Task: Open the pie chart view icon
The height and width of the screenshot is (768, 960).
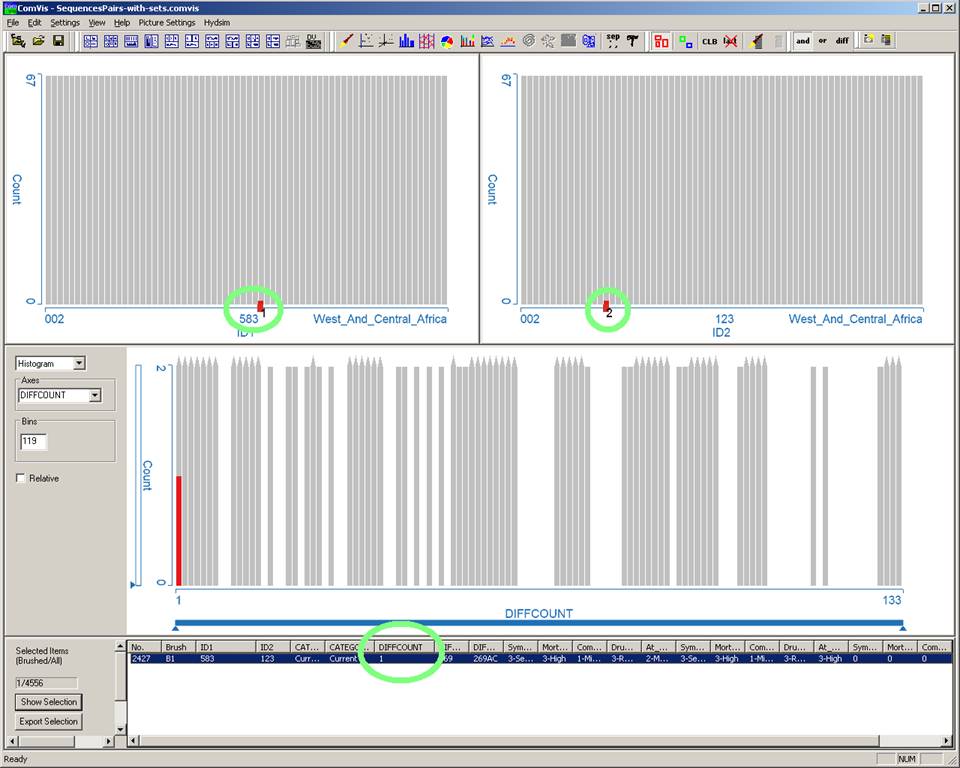Action: point(447,41)
